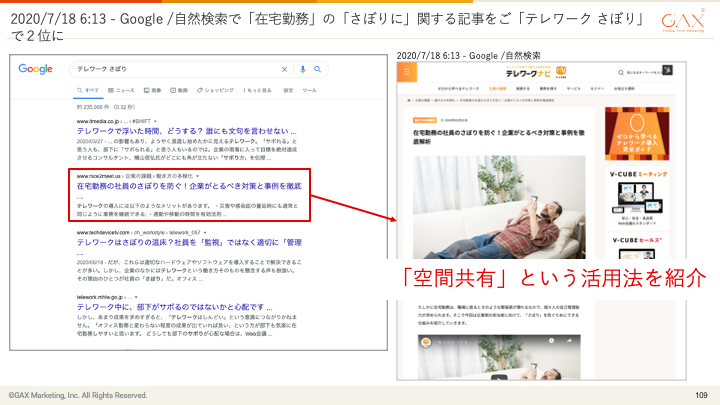Click the watch-later clock icon on video
720x405 pixels.
551,341
